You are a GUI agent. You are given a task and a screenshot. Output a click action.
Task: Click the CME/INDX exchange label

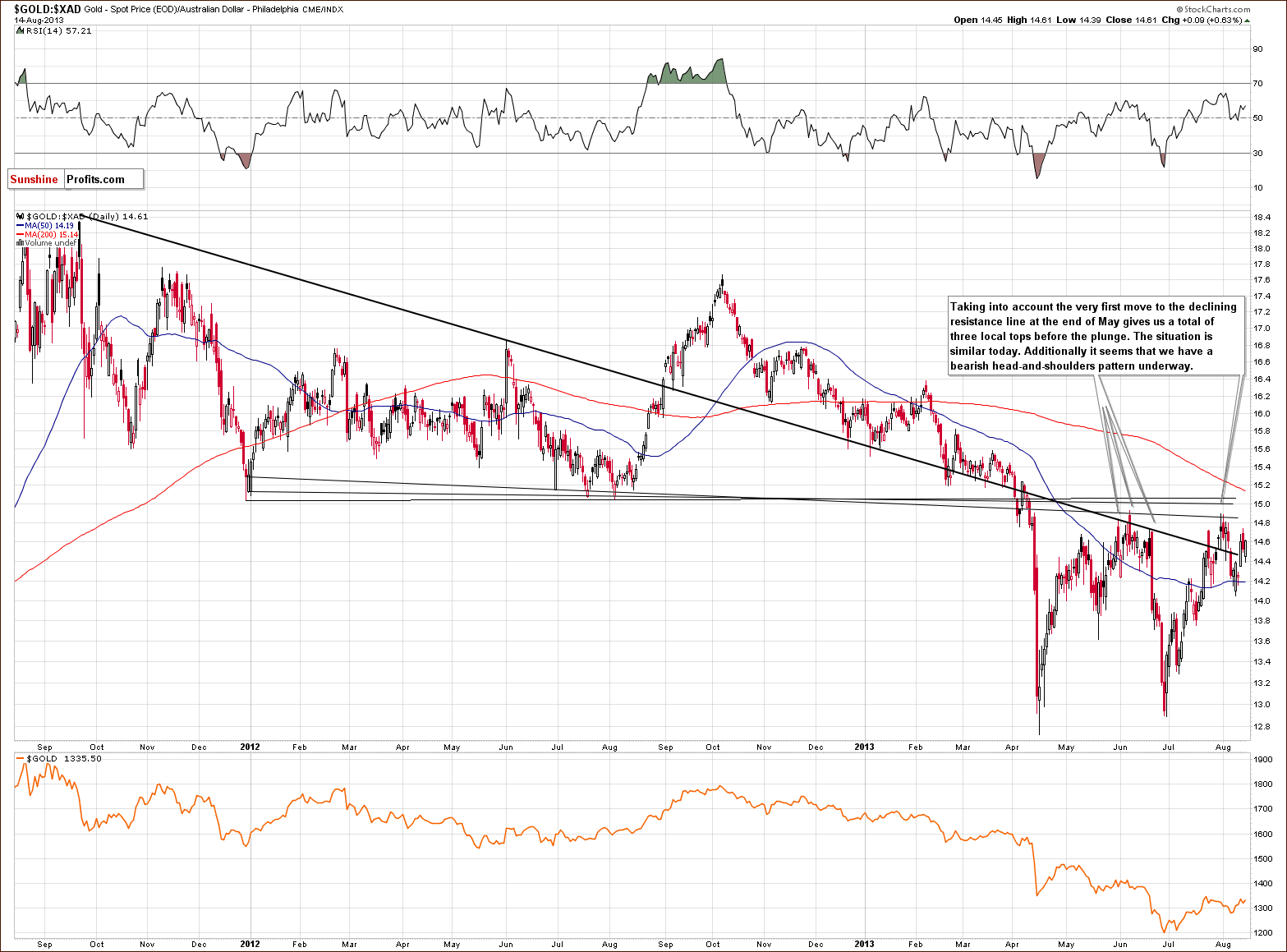pos(324,10)
